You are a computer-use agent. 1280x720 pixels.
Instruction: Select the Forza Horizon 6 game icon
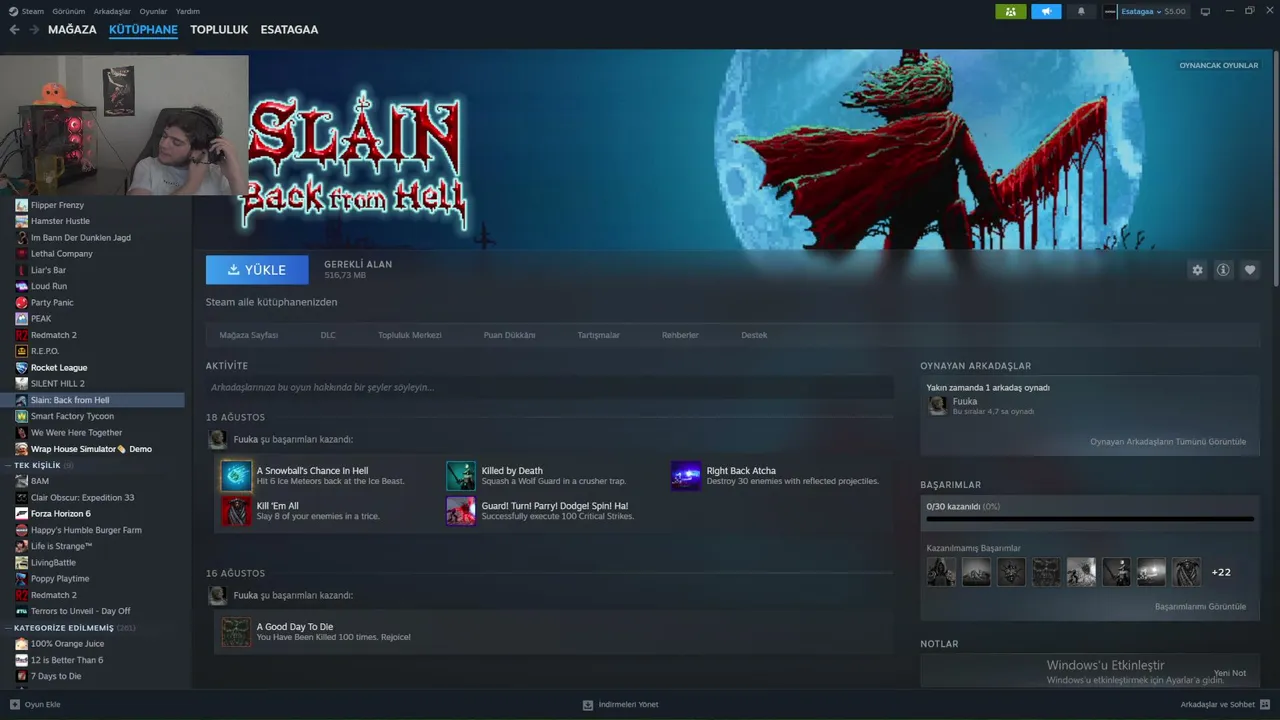click(x=22, y=514)
